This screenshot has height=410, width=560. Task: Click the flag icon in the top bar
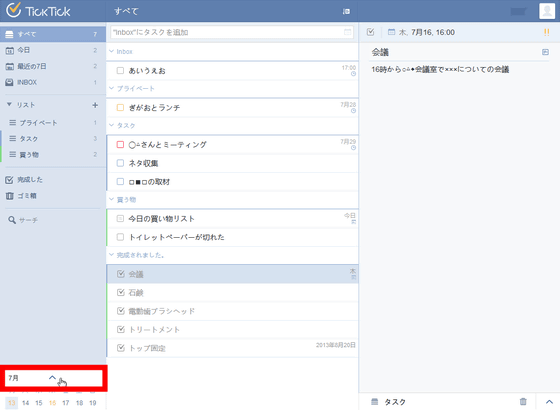[x=518, y=11]
